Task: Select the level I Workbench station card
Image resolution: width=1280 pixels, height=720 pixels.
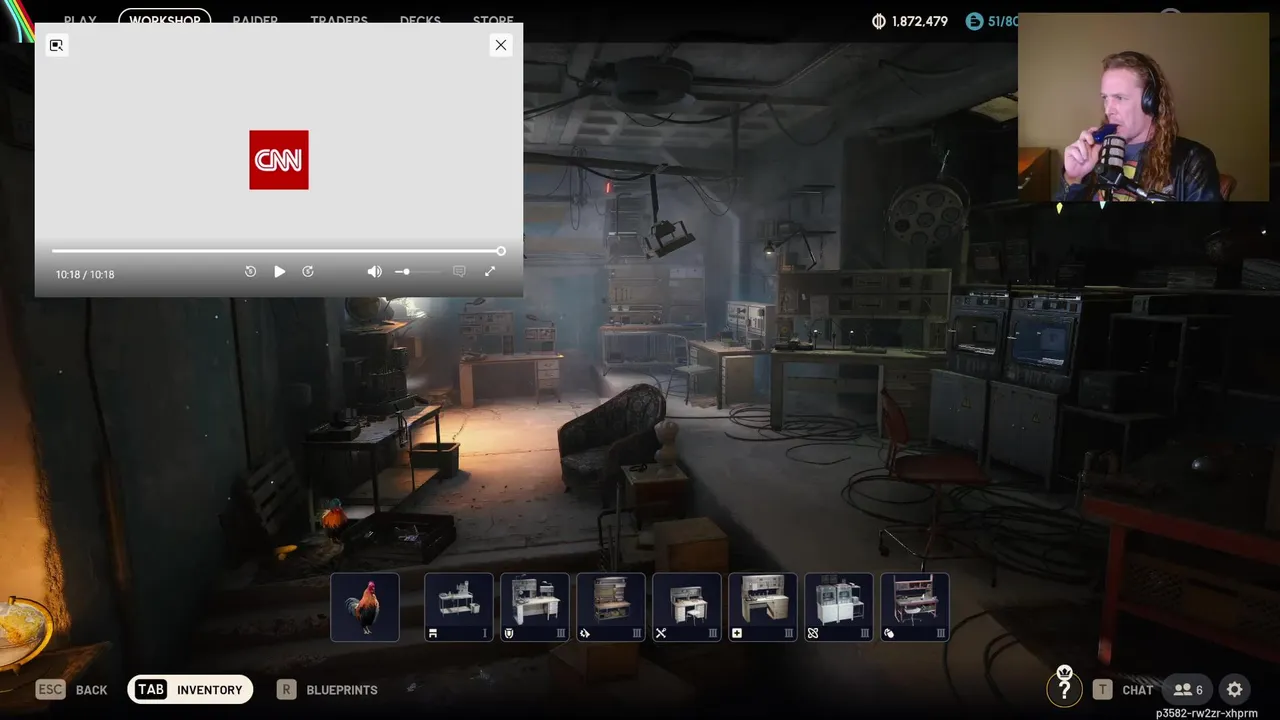Action: coord(459,607)
